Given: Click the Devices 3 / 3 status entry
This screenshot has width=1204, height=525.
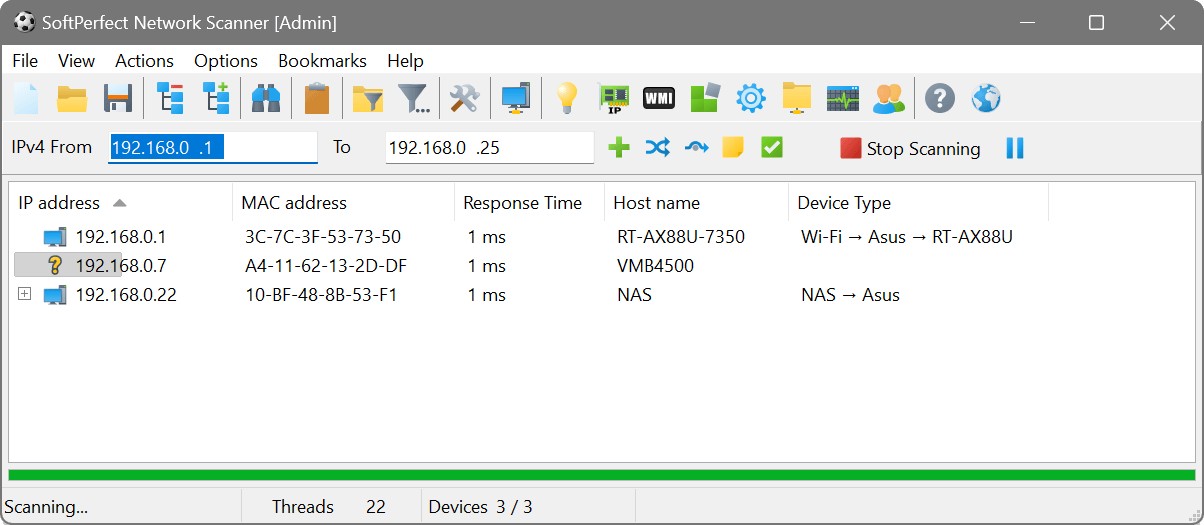Looking at the screenshot, I should tap(481, 507).
